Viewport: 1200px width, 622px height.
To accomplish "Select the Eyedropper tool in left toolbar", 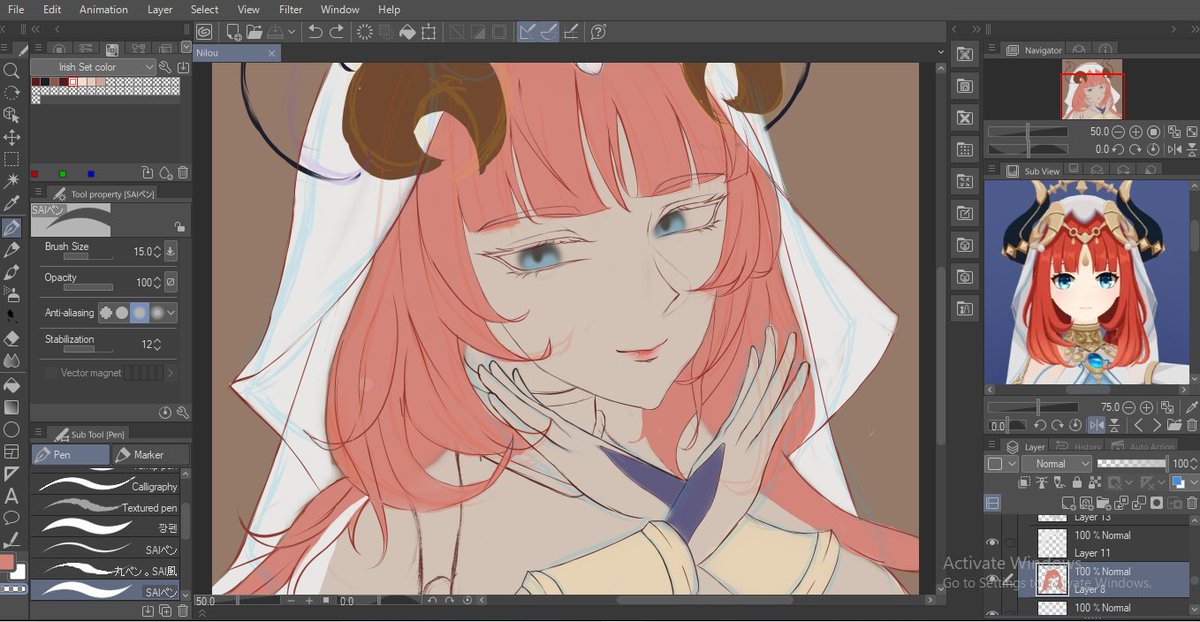I will [x=12, y=203].
